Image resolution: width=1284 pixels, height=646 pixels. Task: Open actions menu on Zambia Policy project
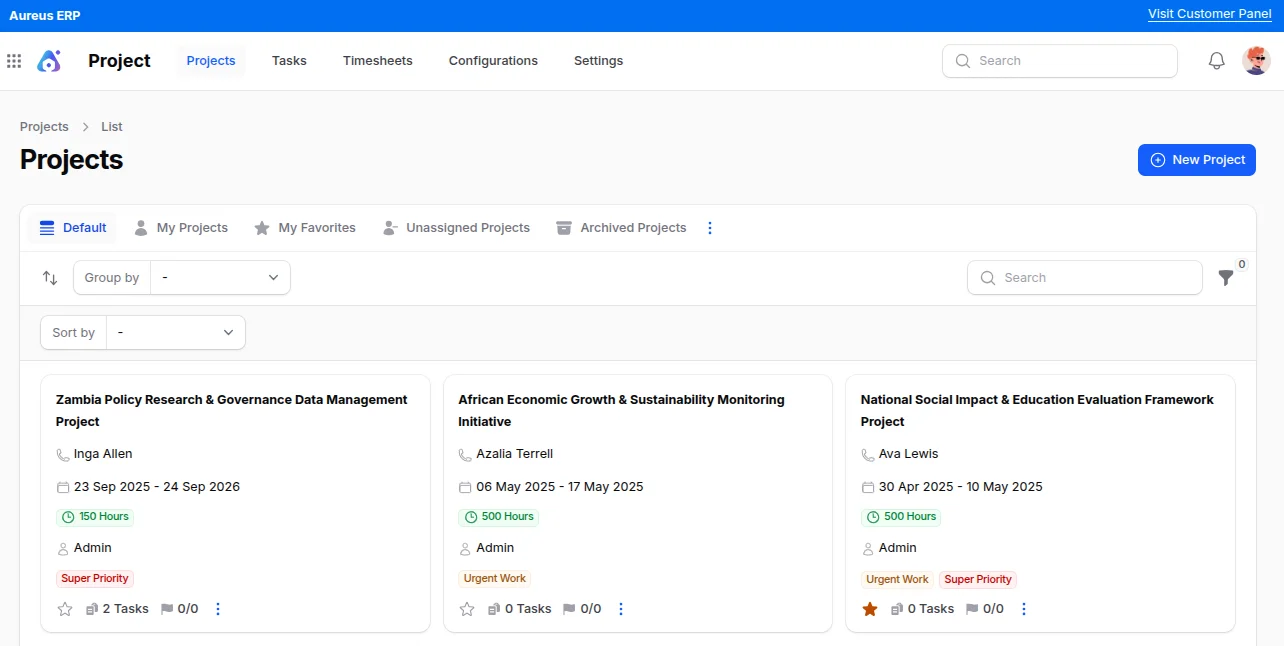218,609
